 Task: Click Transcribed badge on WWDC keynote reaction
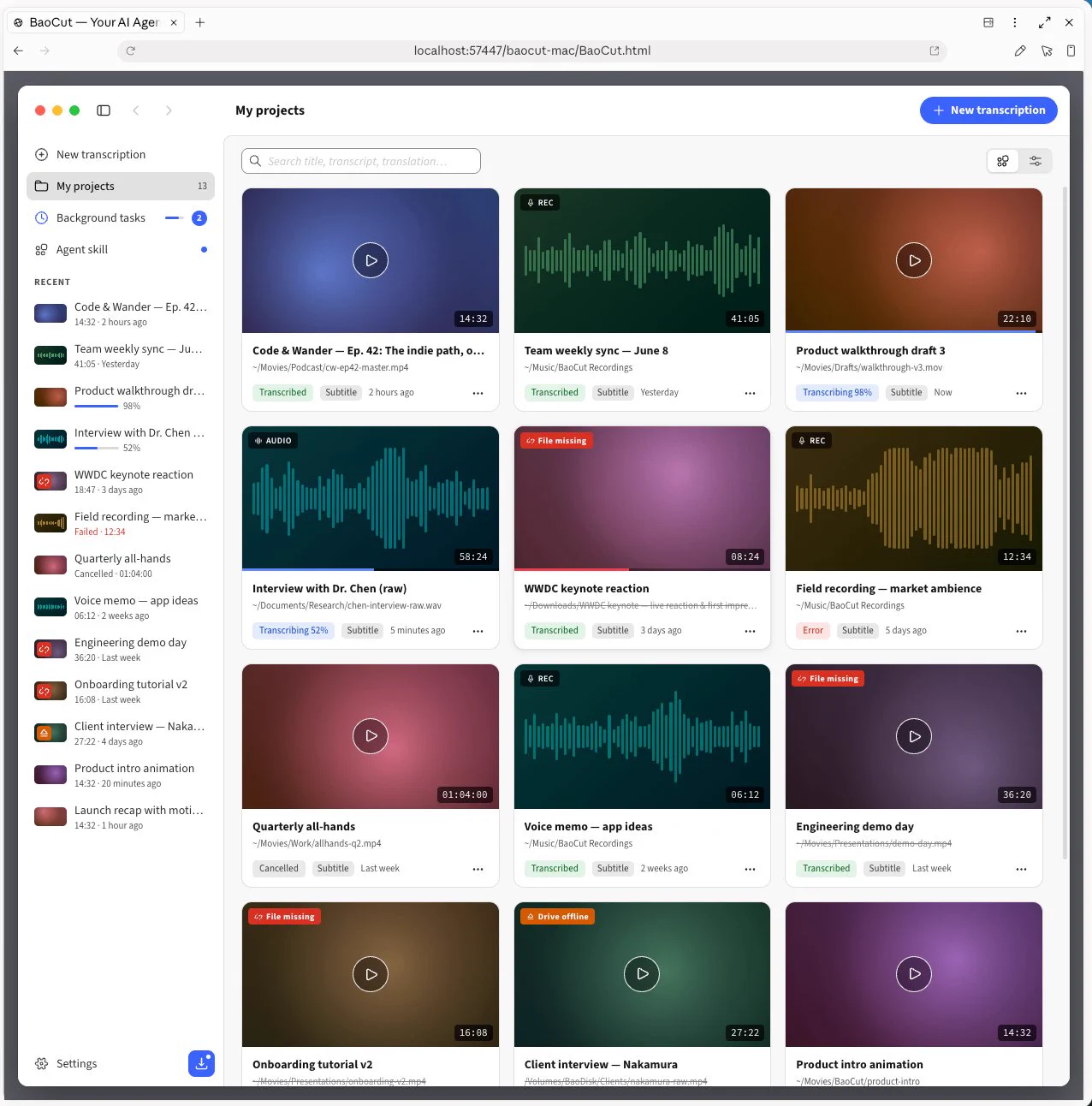[555, 630]
